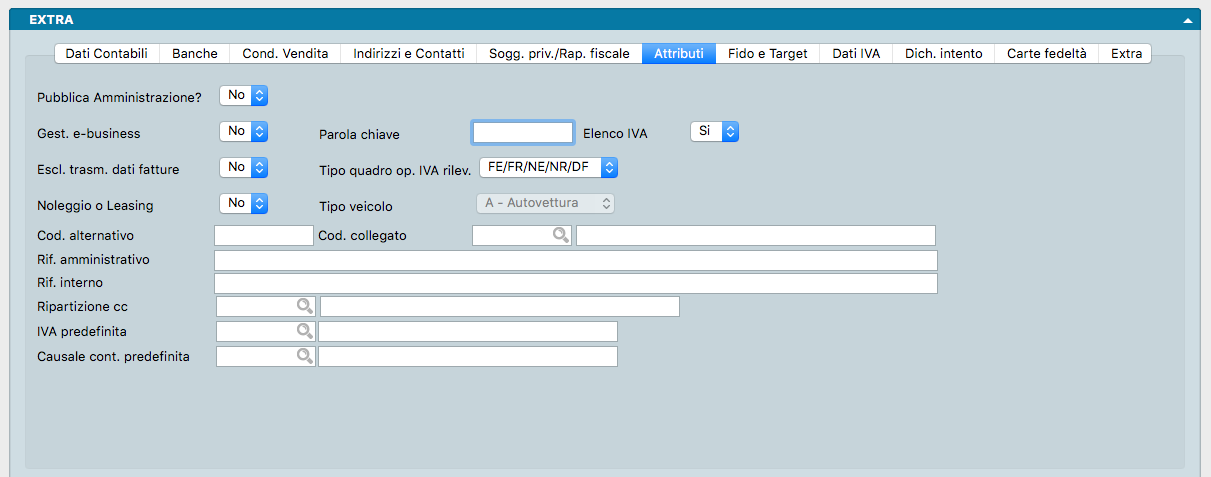
Task: Click into the Parola chiave text field
Action: point(523,133)
